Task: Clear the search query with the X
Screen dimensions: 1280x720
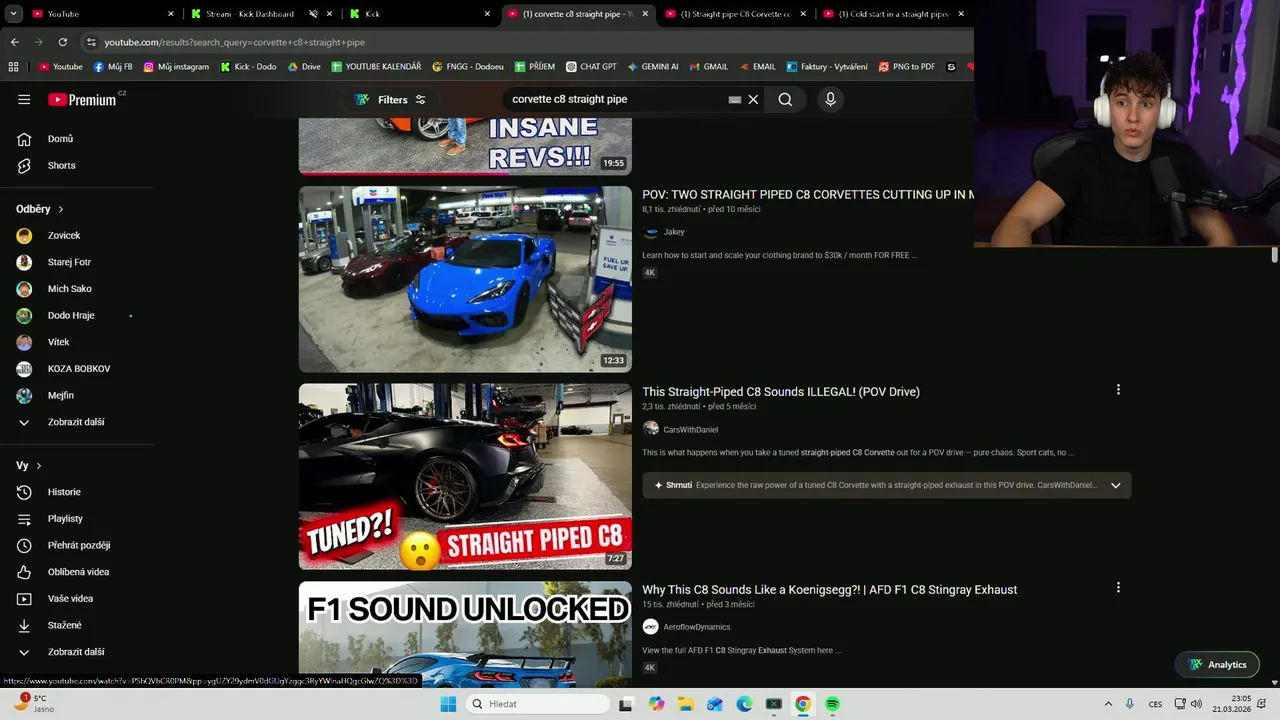Action: tap(753, 99)
